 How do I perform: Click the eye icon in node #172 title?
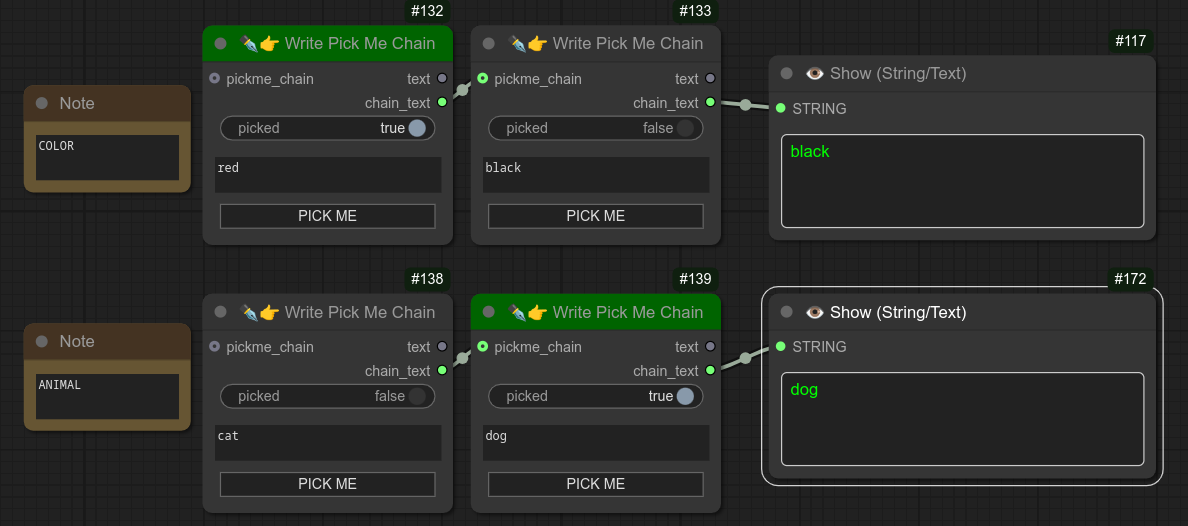814,312
